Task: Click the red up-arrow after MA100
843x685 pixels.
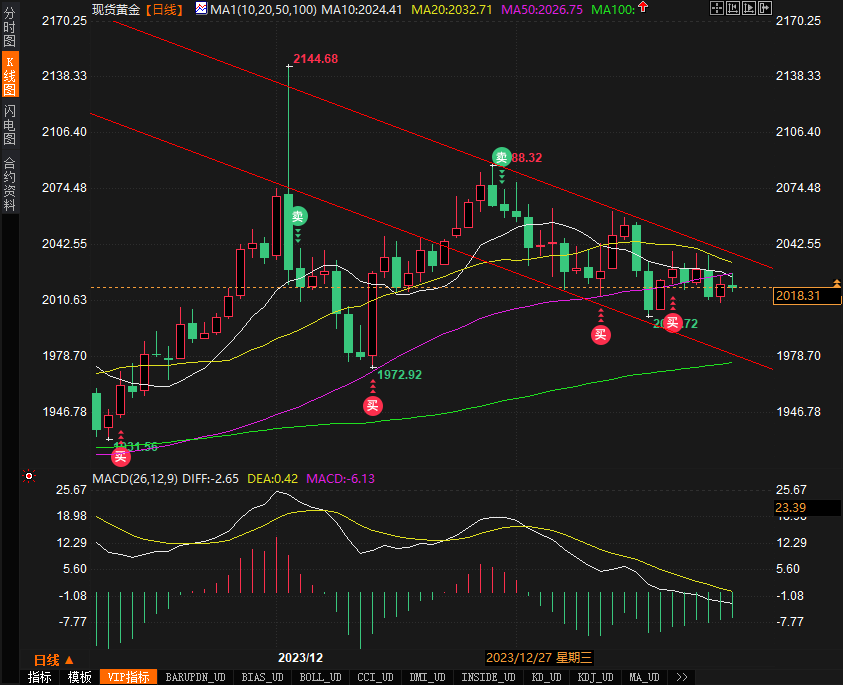Action: (x=641, y=9)
